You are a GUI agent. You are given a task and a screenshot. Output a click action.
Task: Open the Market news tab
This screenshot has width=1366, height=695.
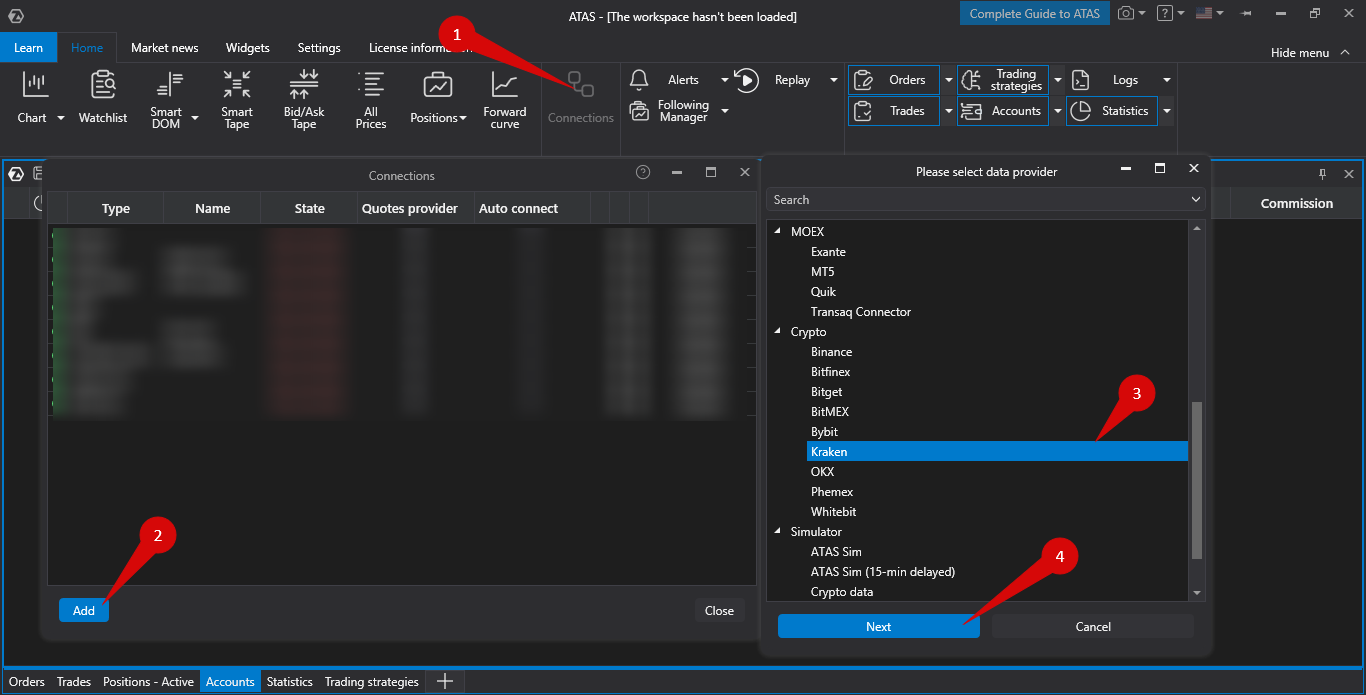(165, 48)
